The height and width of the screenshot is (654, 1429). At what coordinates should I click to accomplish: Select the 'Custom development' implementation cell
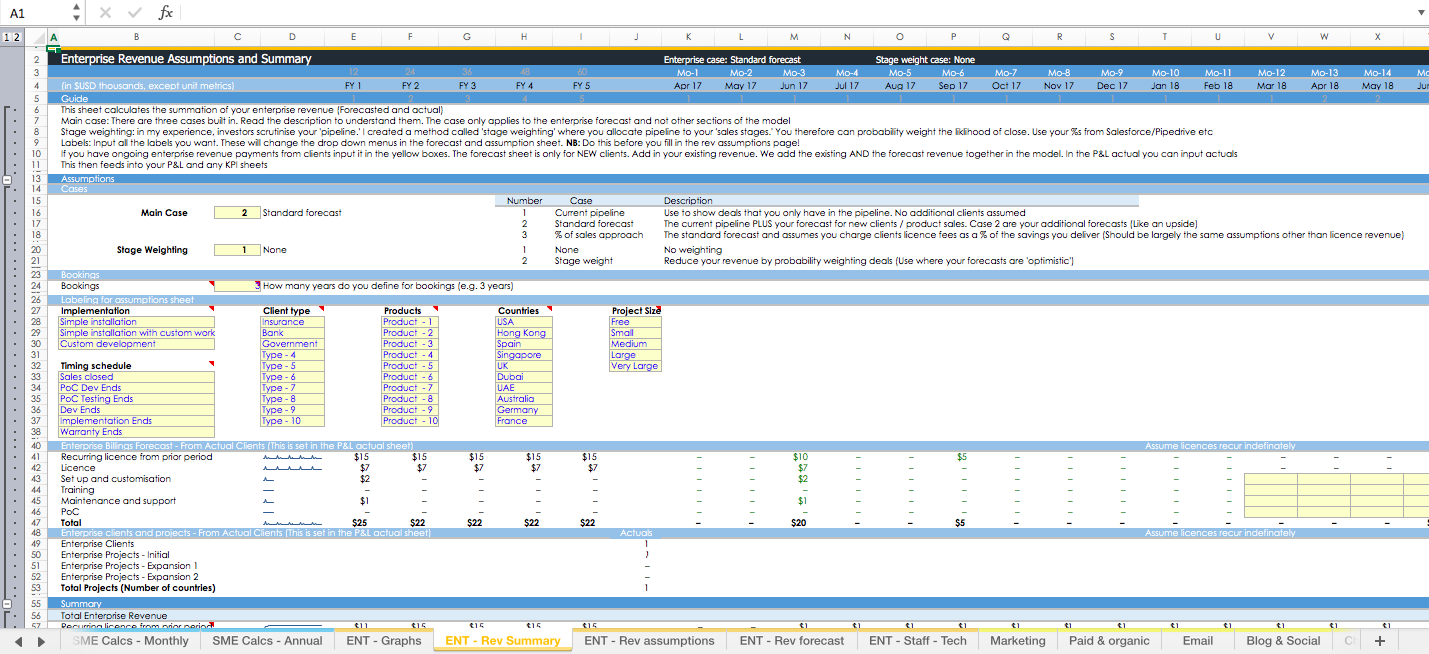tap(137, 344)
